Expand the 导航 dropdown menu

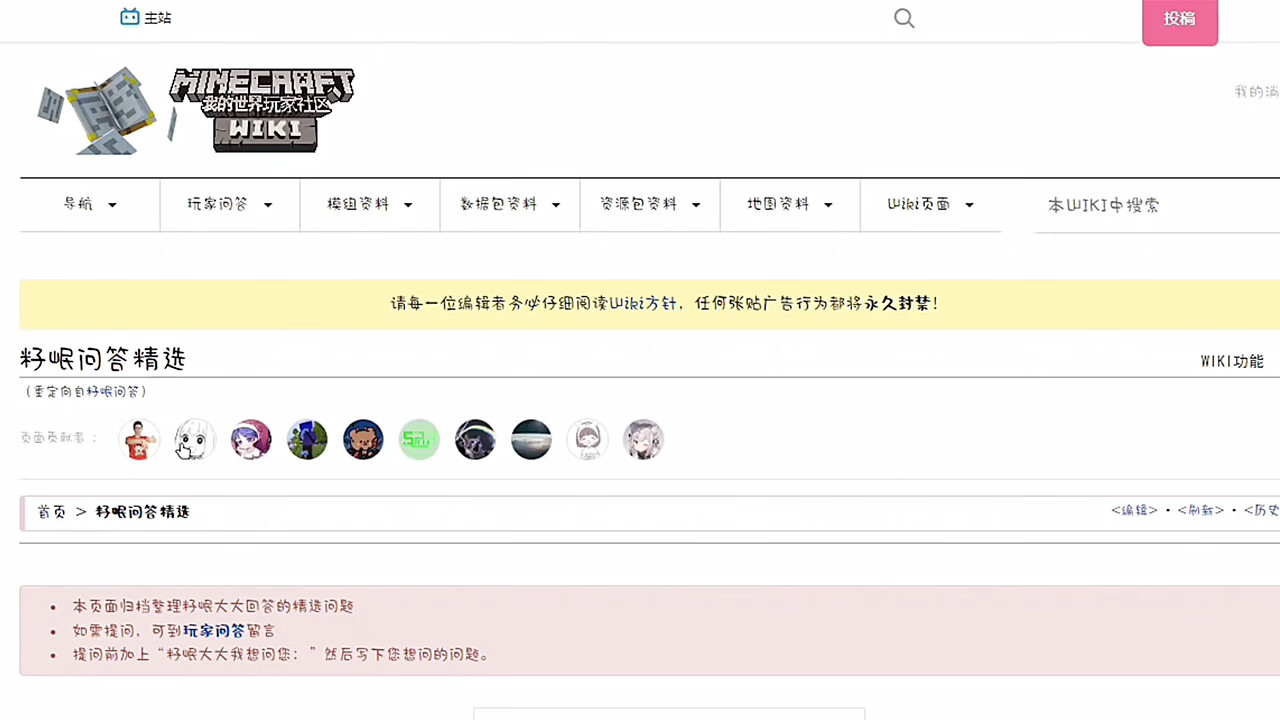90,204
